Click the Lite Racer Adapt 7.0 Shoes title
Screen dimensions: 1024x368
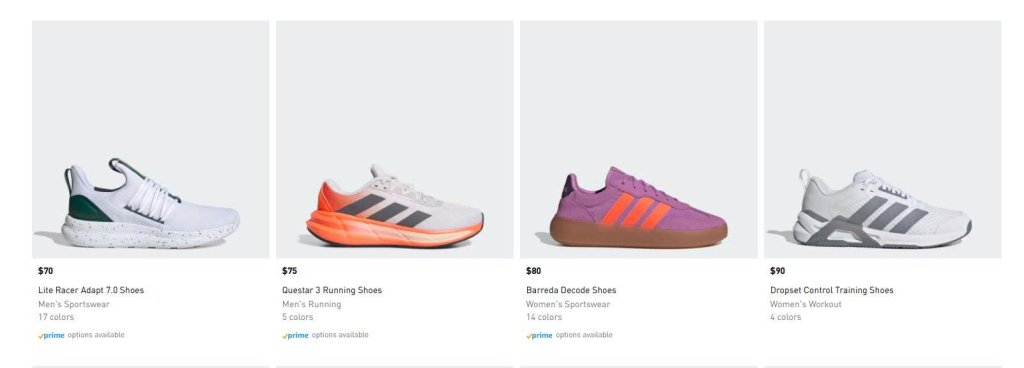tap(91, 290)
